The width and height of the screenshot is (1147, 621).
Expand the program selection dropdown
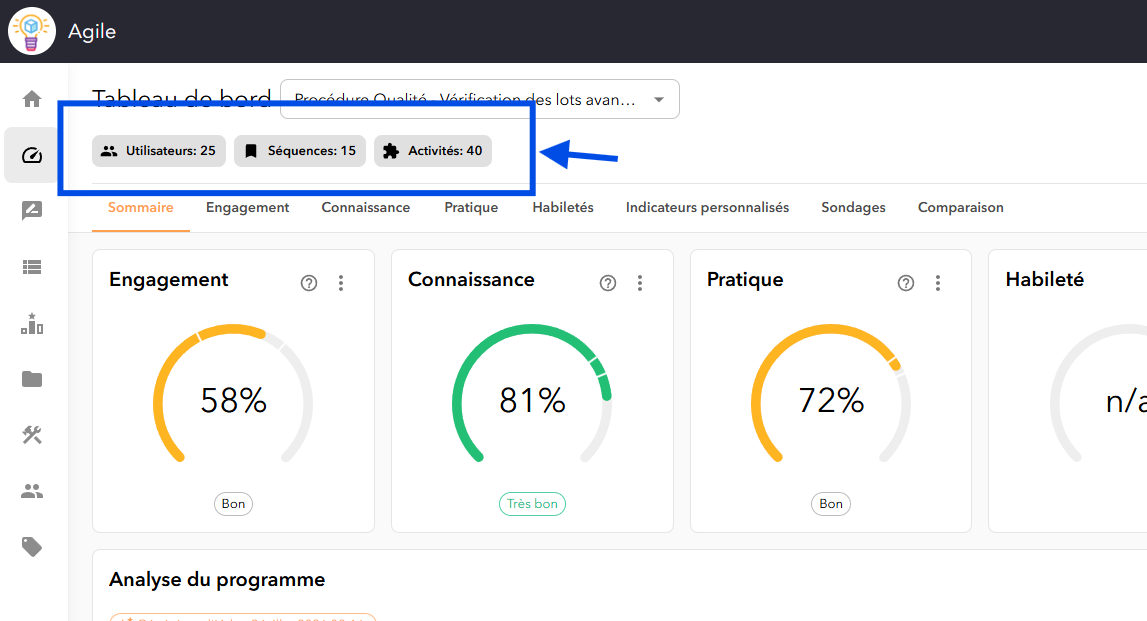point(480,99)
